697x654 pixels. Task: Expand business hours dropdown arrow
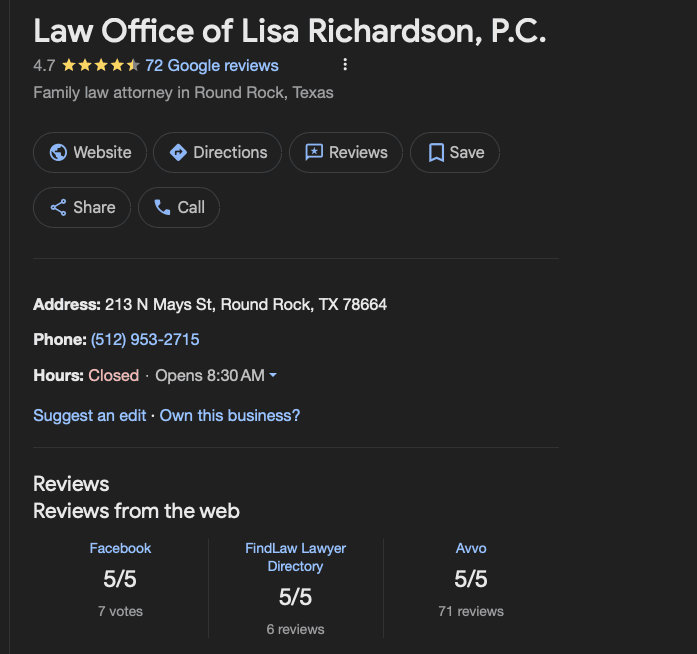click(273, 376)
